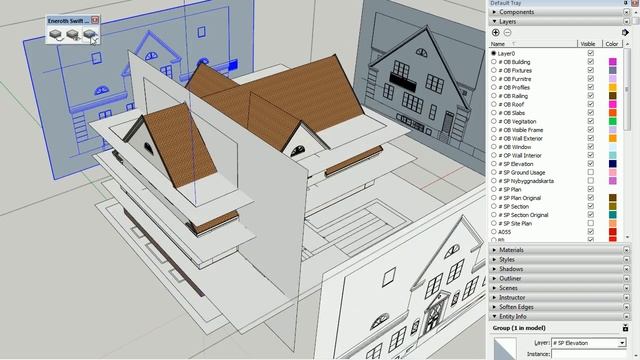Expand the Instructor panel
The height and width of the screenshot is (360, 640).
tap(494, 298)
